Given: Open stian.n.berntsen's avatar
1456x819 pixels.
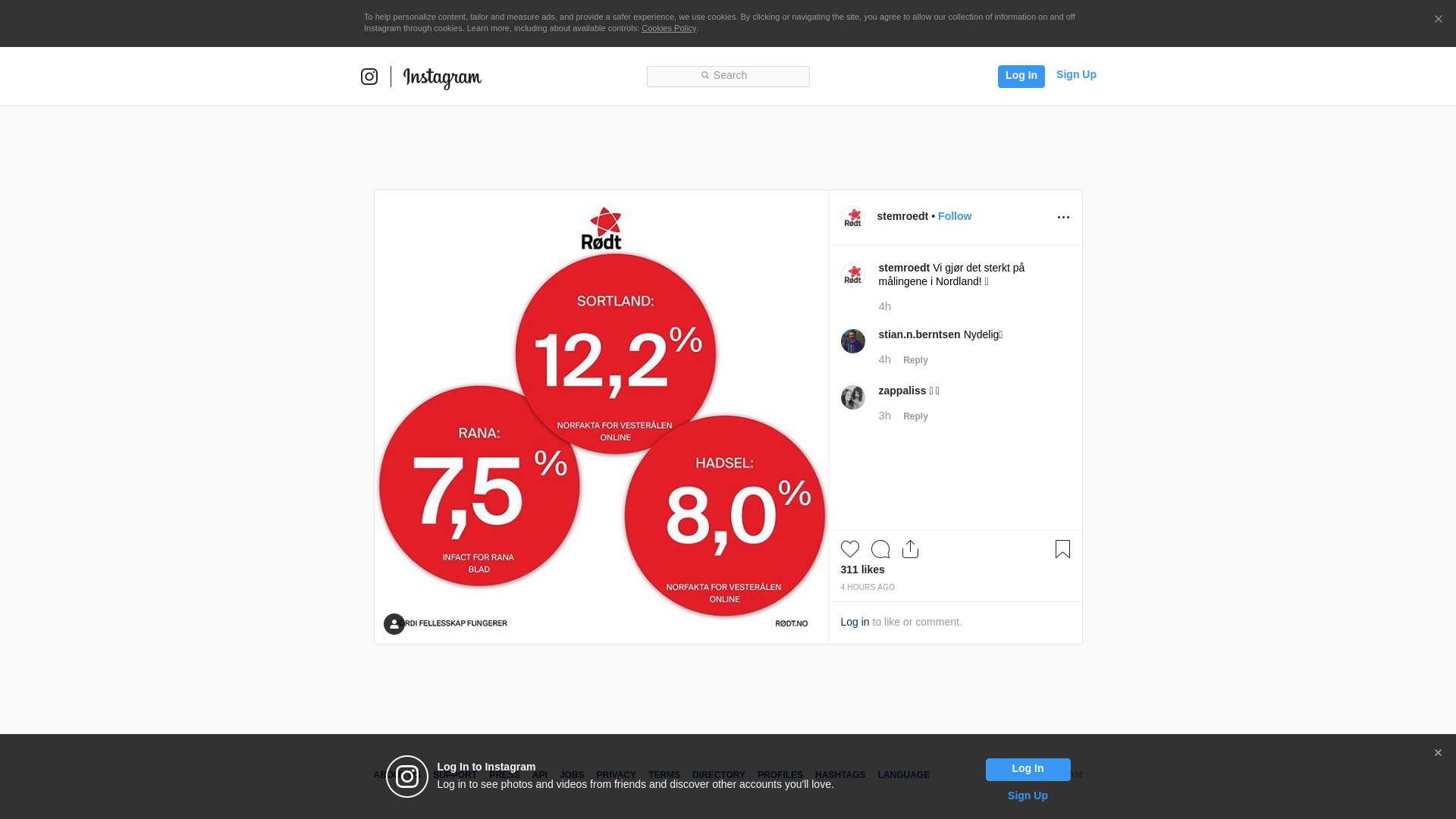Looking at the screenshot, I should [x=853, y=341].
